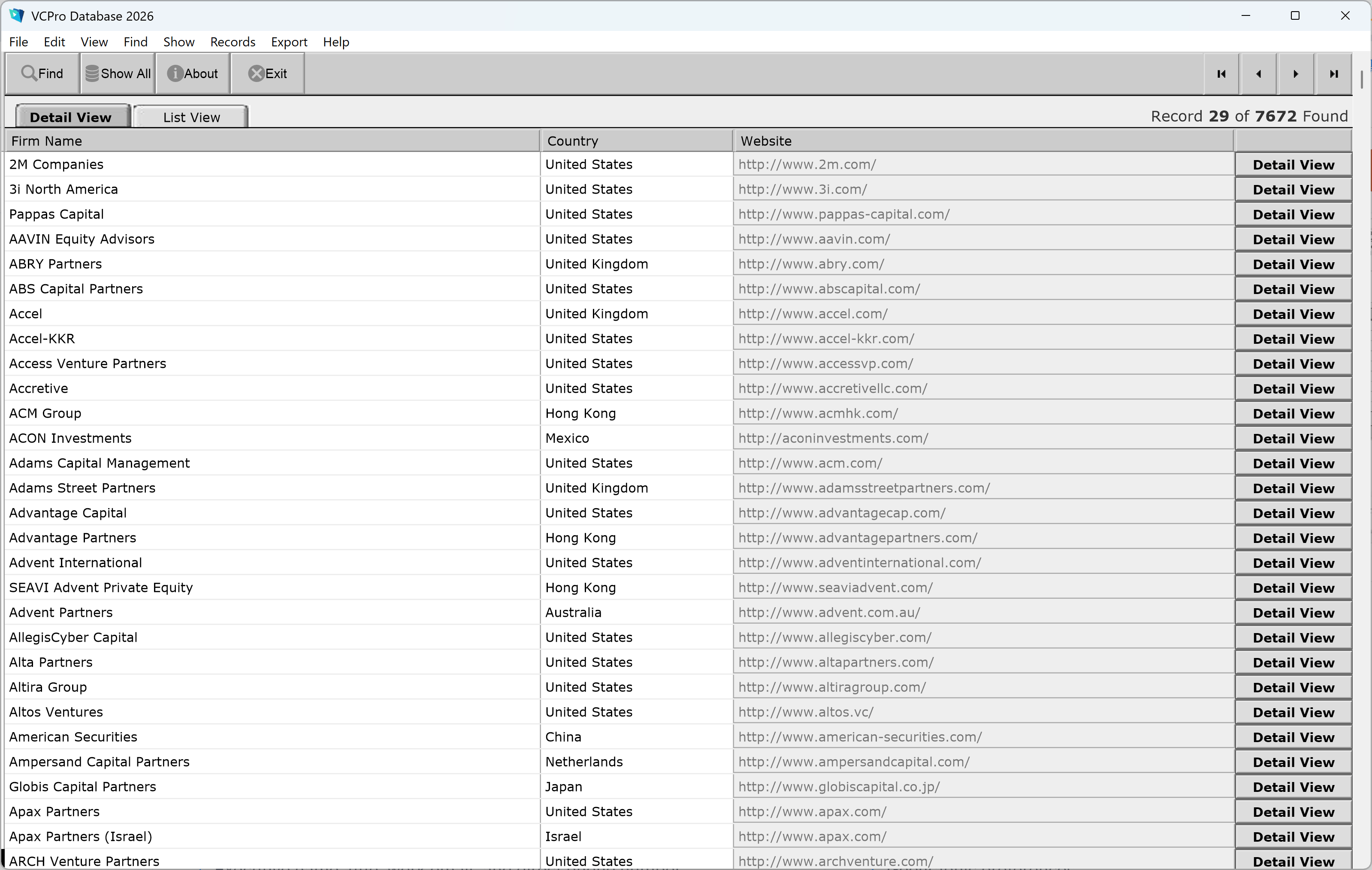The height and width of the screenshot is (870, 1372).
Task: Open the View menu
Action: click(94, 42)
